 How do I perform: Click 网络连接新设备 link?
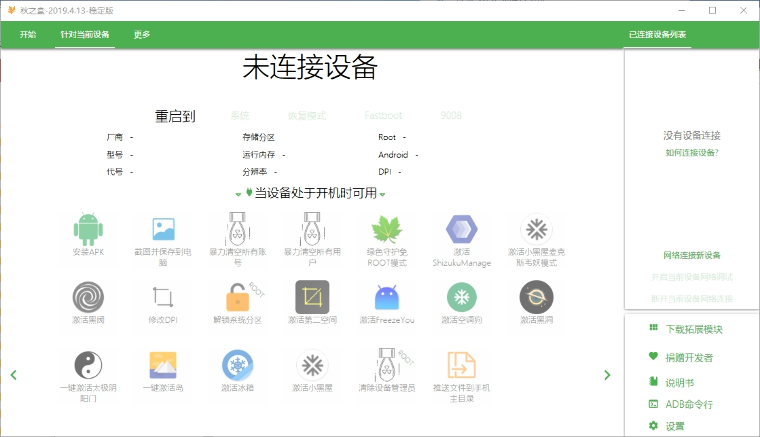pos(692,255)
